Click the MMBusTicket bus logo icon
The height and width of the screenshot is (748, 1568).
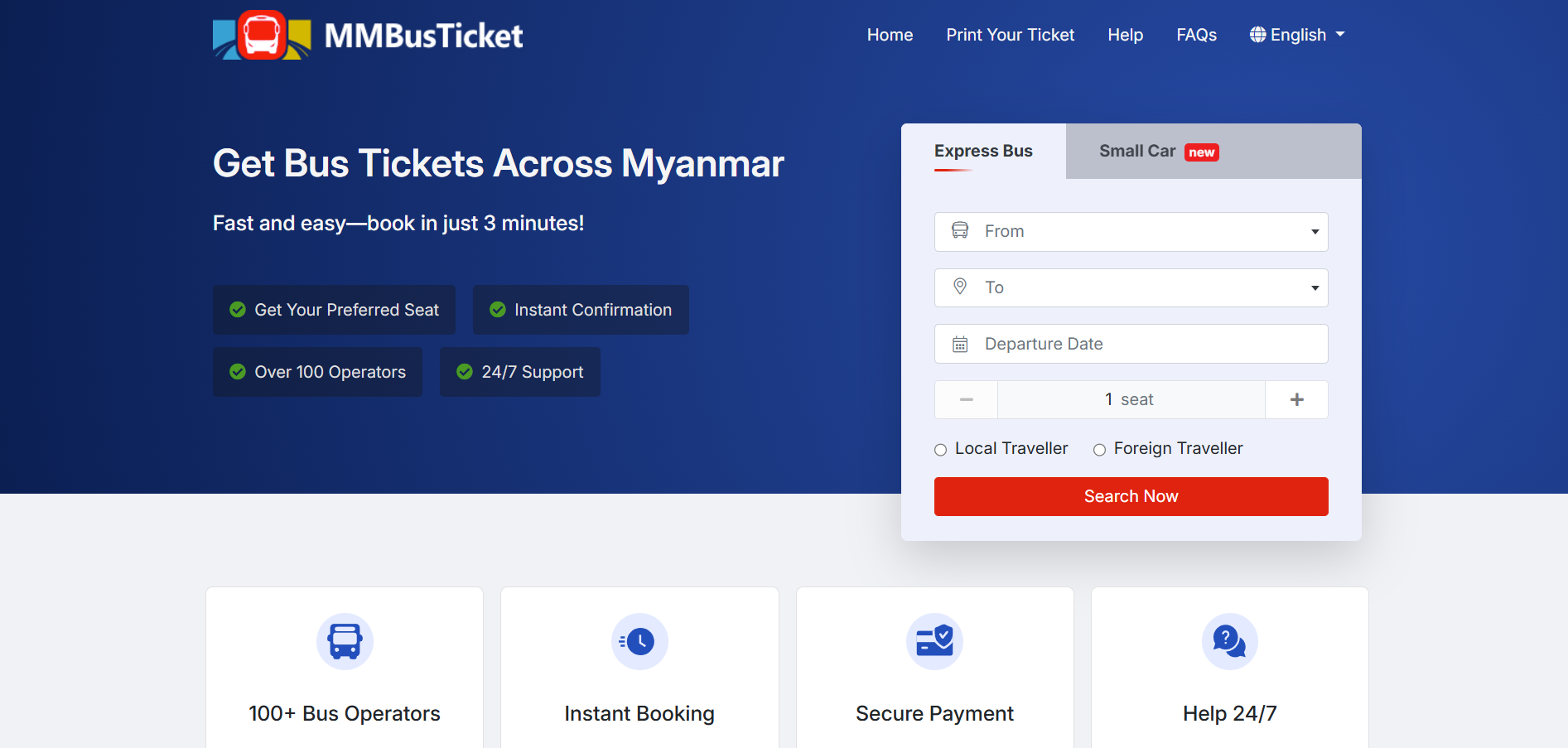pos(262,36)
